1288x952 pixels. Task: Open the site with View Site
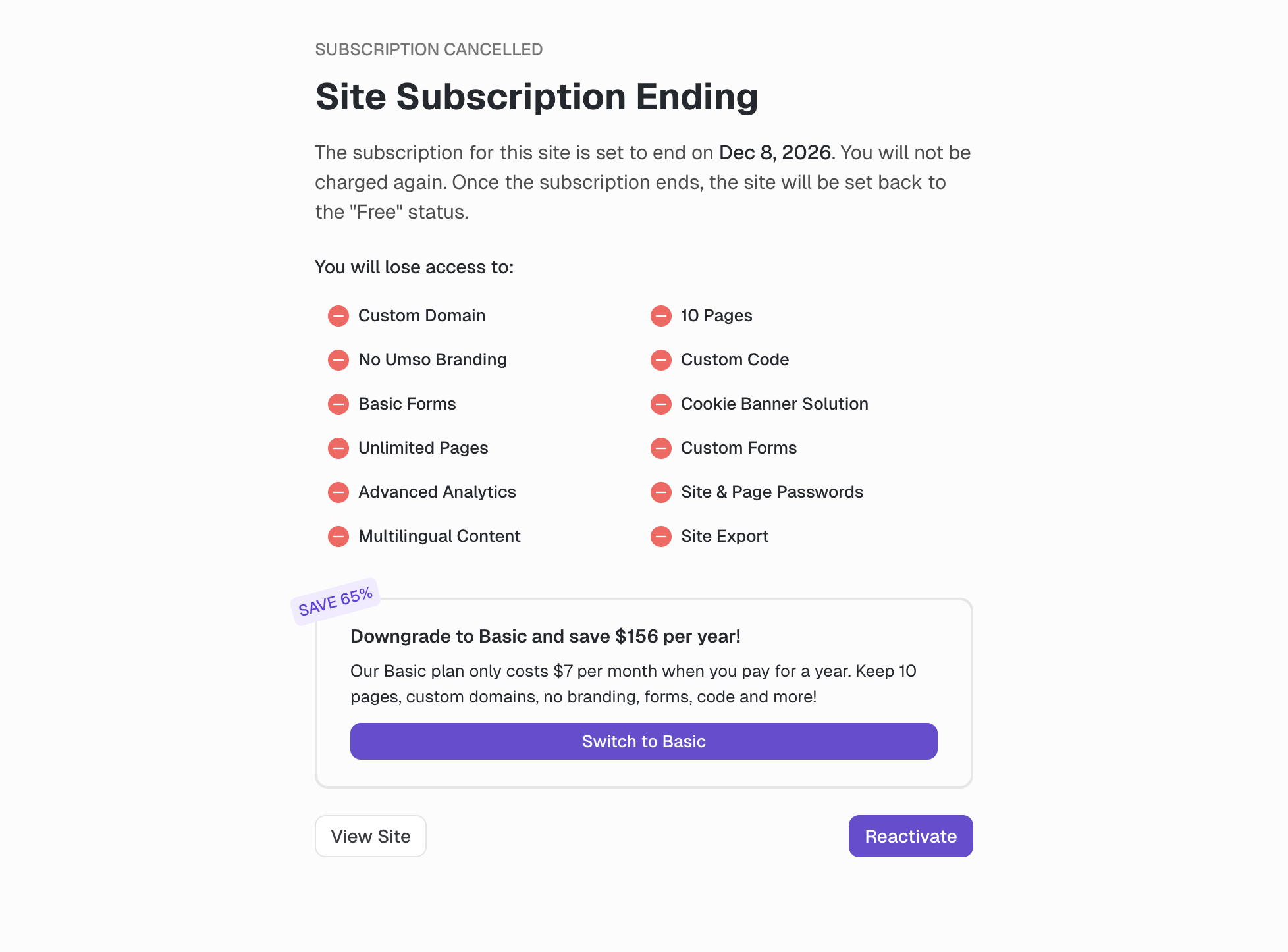[x=370, y=836]
